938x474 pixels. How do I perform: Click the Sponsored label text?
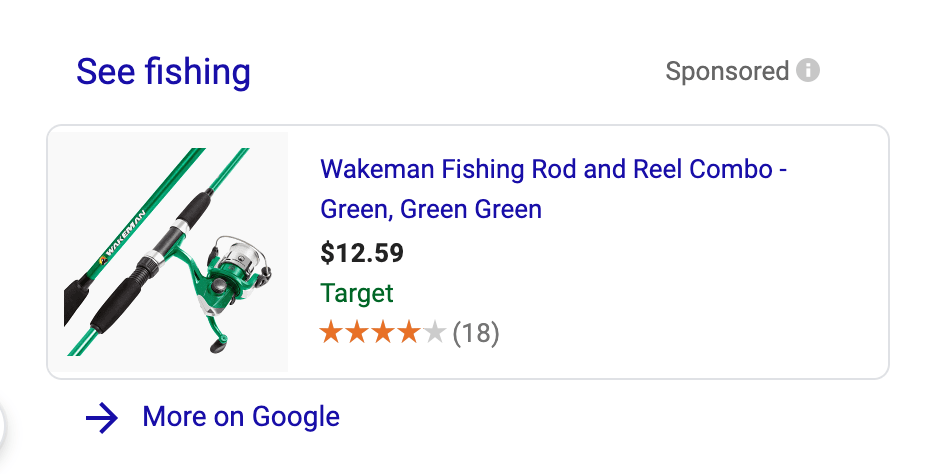pyautogui.click(x=727, y=72)
